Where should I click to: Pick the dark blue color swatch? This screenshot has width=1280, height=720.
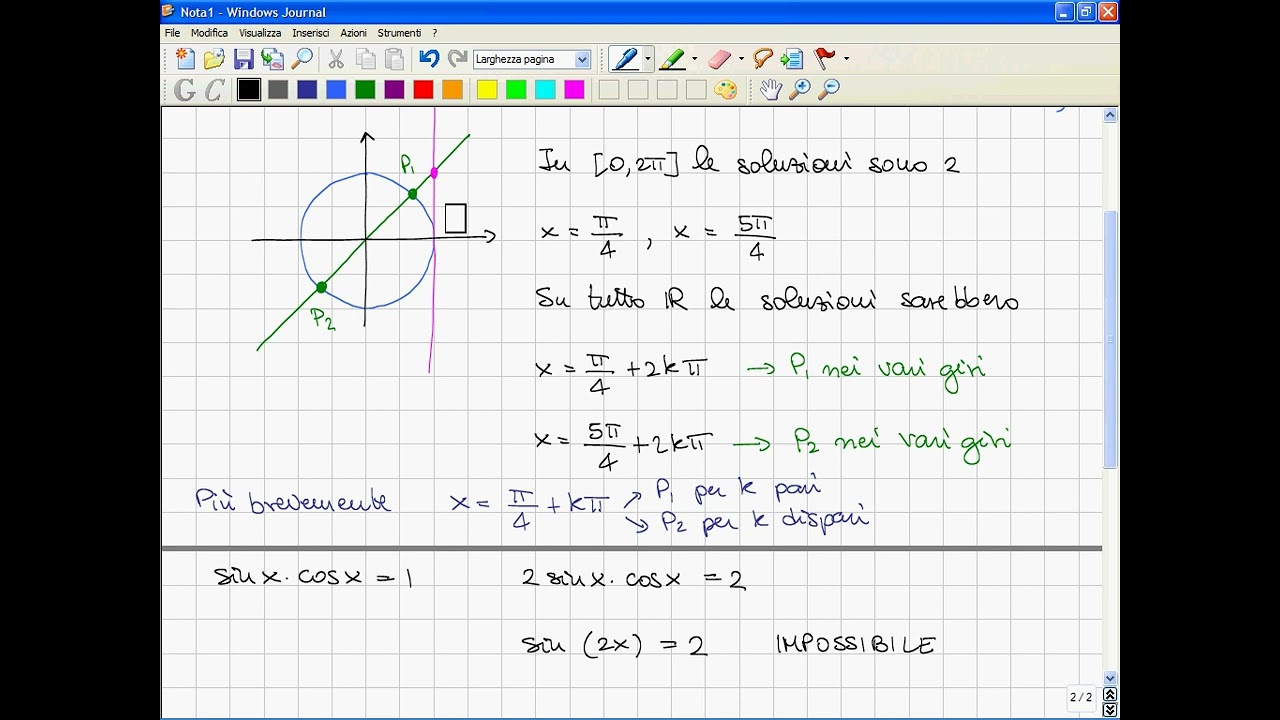[307, 90]
